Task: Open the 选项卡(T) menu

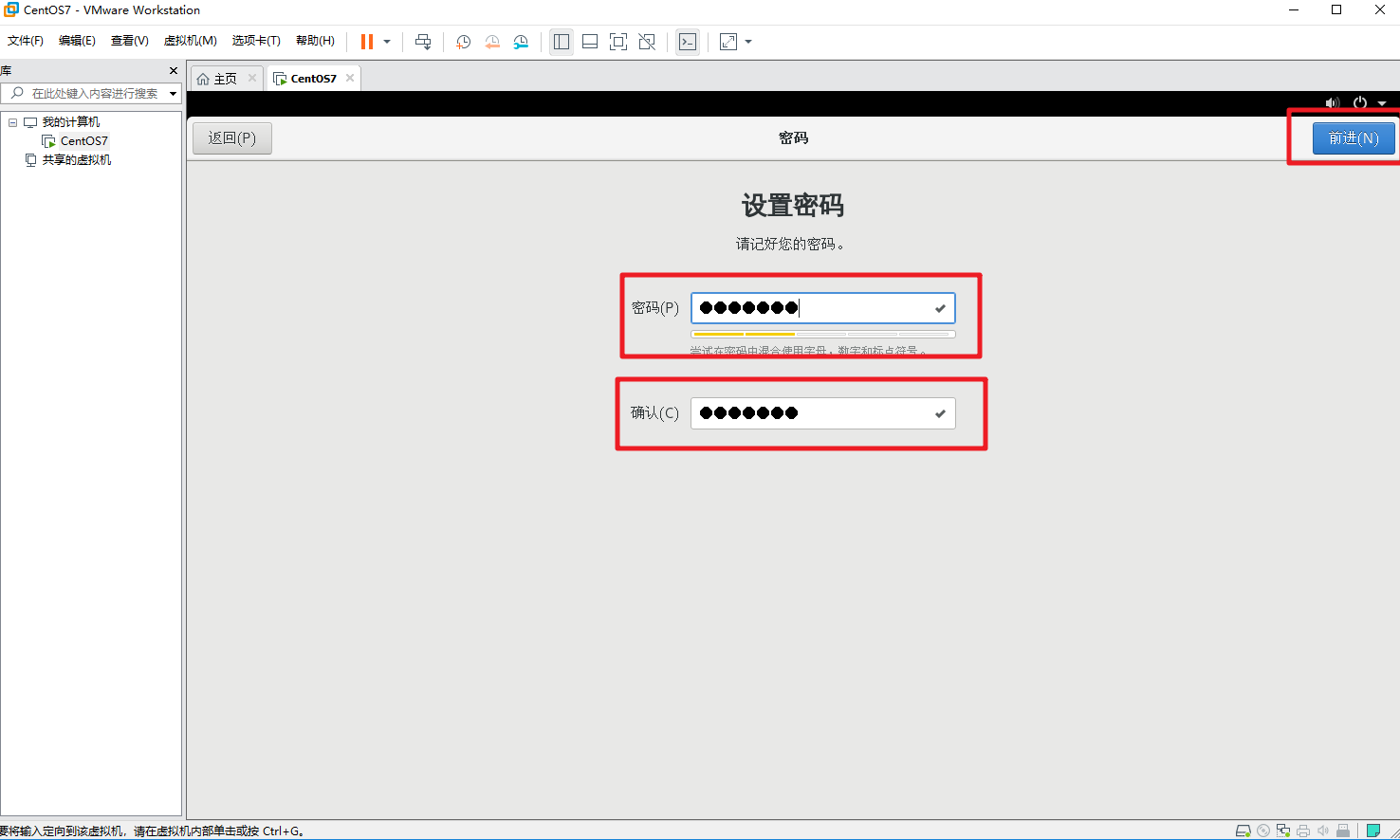Action: coord(256,41)
